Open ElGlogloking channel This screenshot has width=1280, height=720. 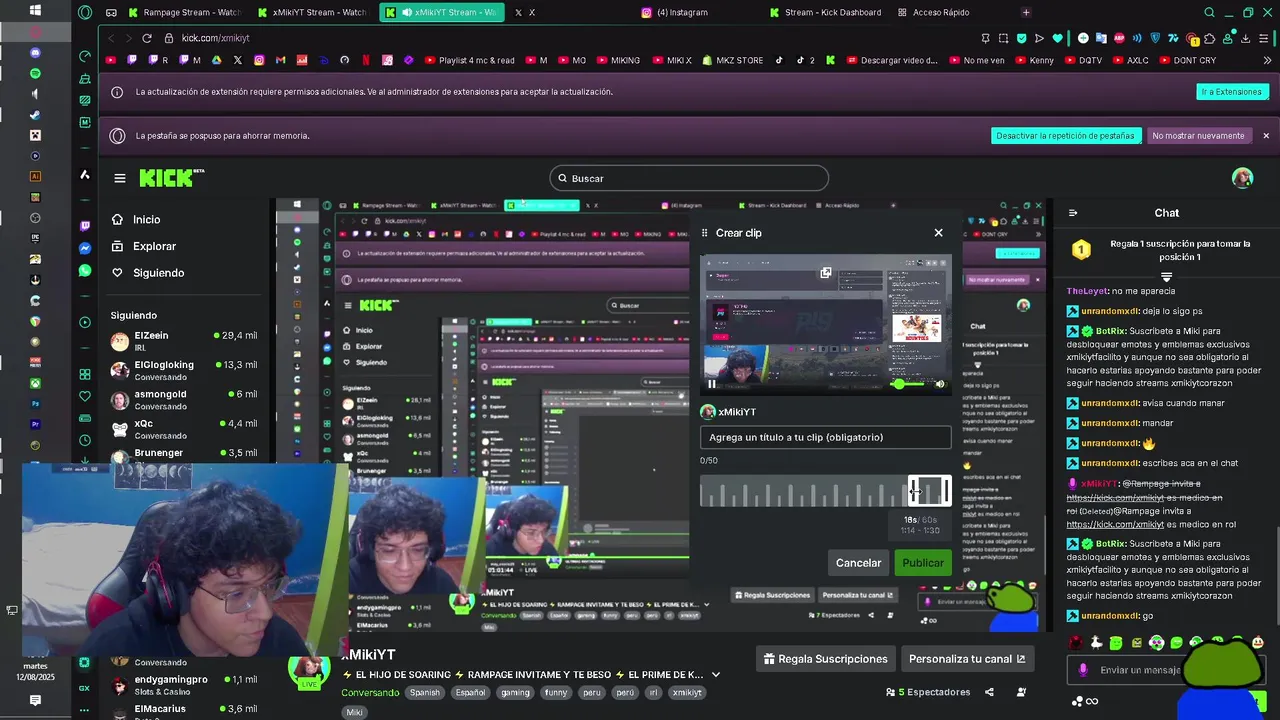(x=184, y=370)
